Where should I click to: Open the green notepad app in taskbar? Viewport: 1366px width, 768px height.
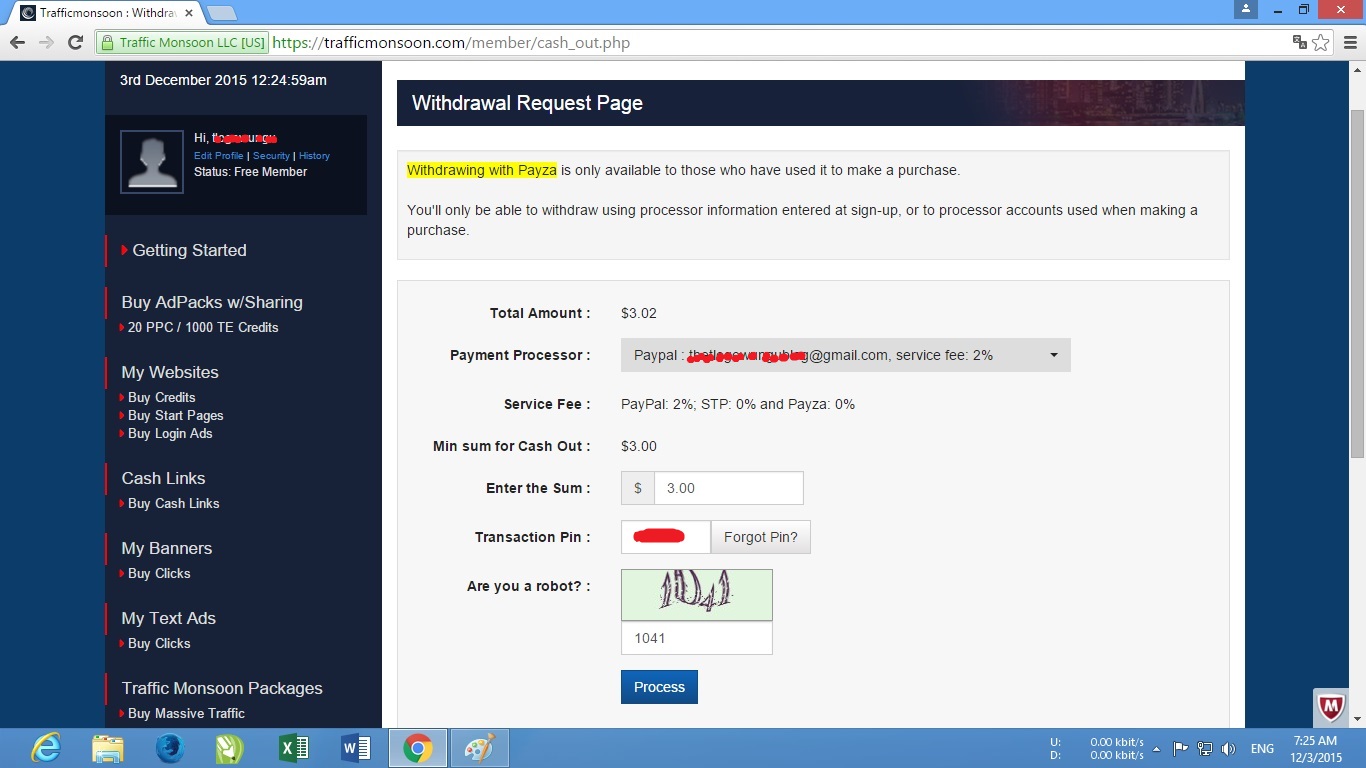[x=230, y=748]
